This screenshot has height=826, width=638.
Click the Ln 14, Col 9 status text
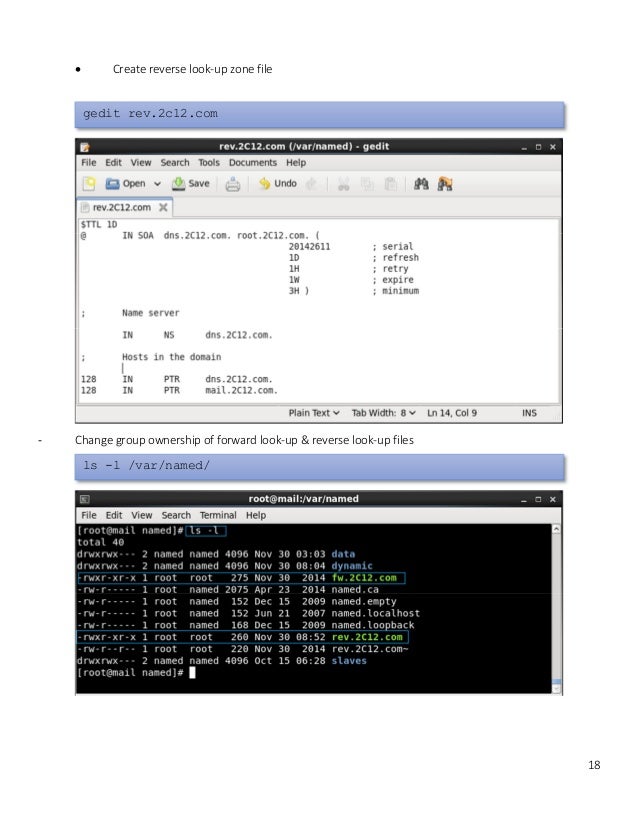point(452,413)
